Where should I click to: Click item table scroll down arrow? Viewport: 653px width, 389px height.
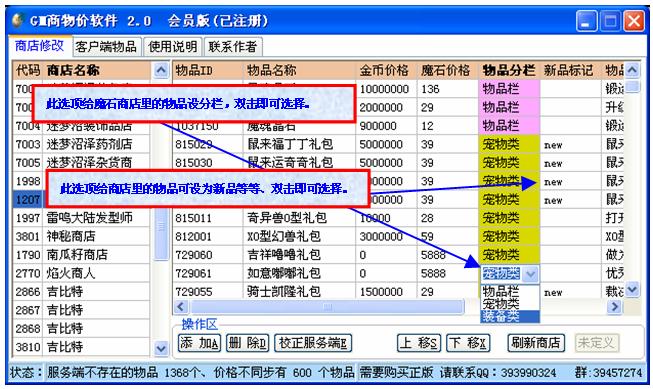[x=632, y=289]
